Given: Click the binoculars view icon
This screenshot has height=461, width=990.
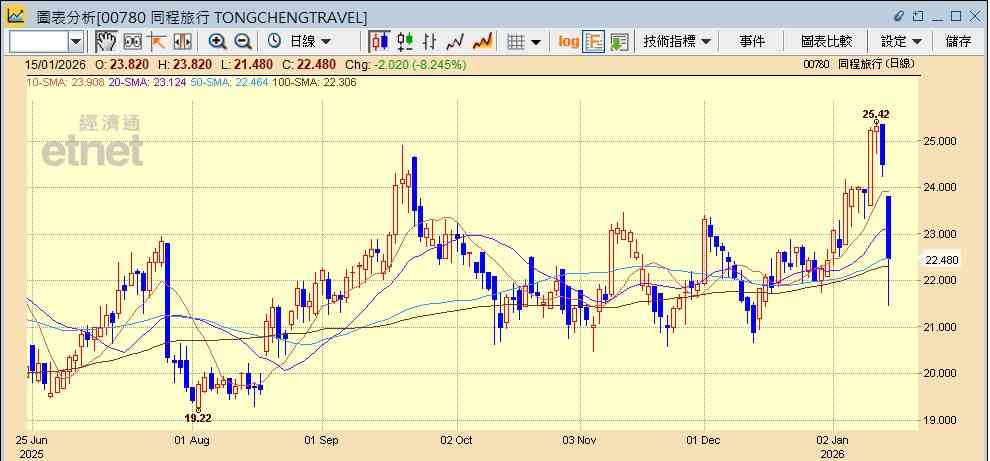Looking at the screenshot, I should coord(132,42).
